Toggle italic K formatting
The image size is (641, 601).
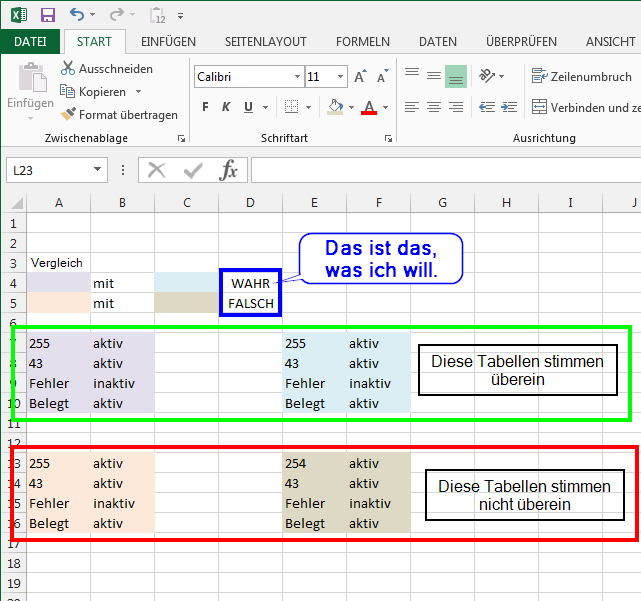pos(229,107)
